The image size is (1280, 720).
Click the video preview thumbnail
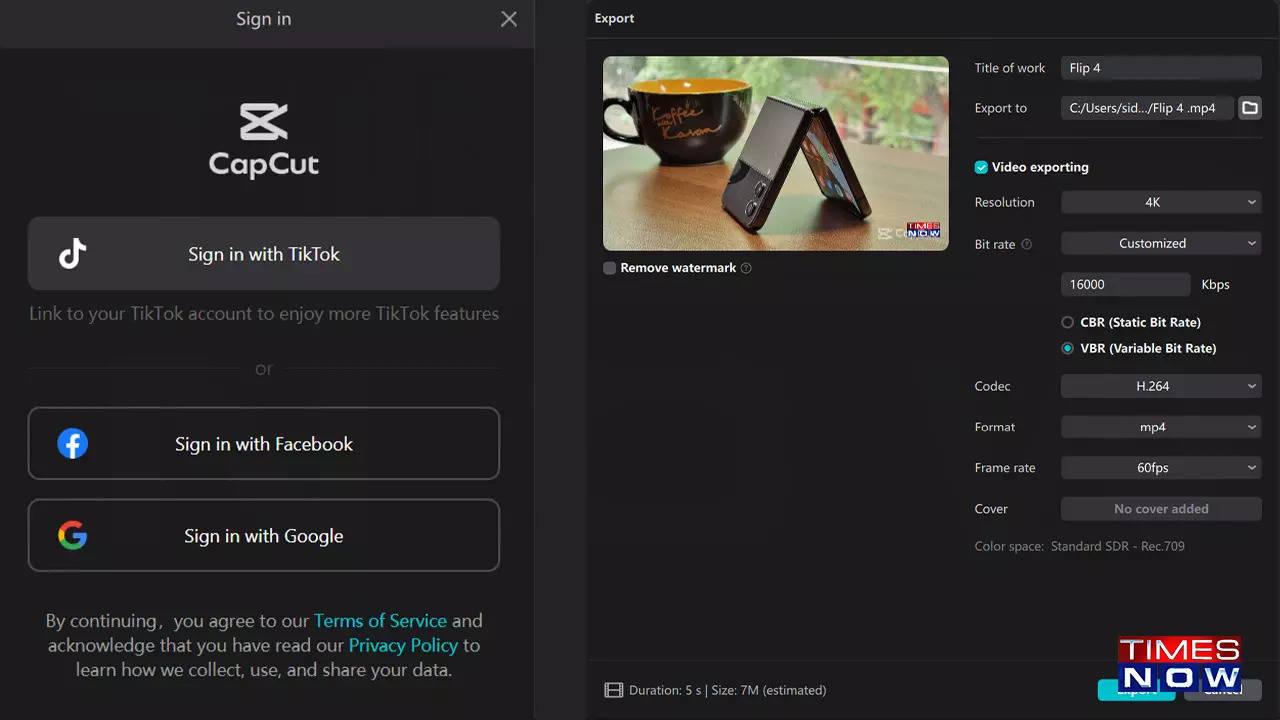click(x=776, y=153)
